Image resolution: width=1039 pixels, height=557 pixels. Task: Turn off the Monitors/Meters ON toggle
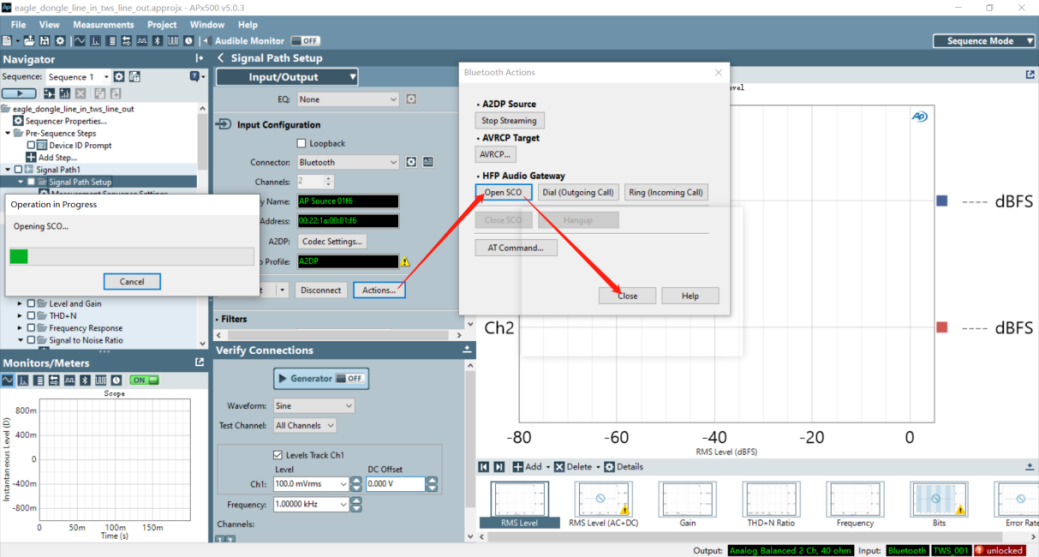144,380
